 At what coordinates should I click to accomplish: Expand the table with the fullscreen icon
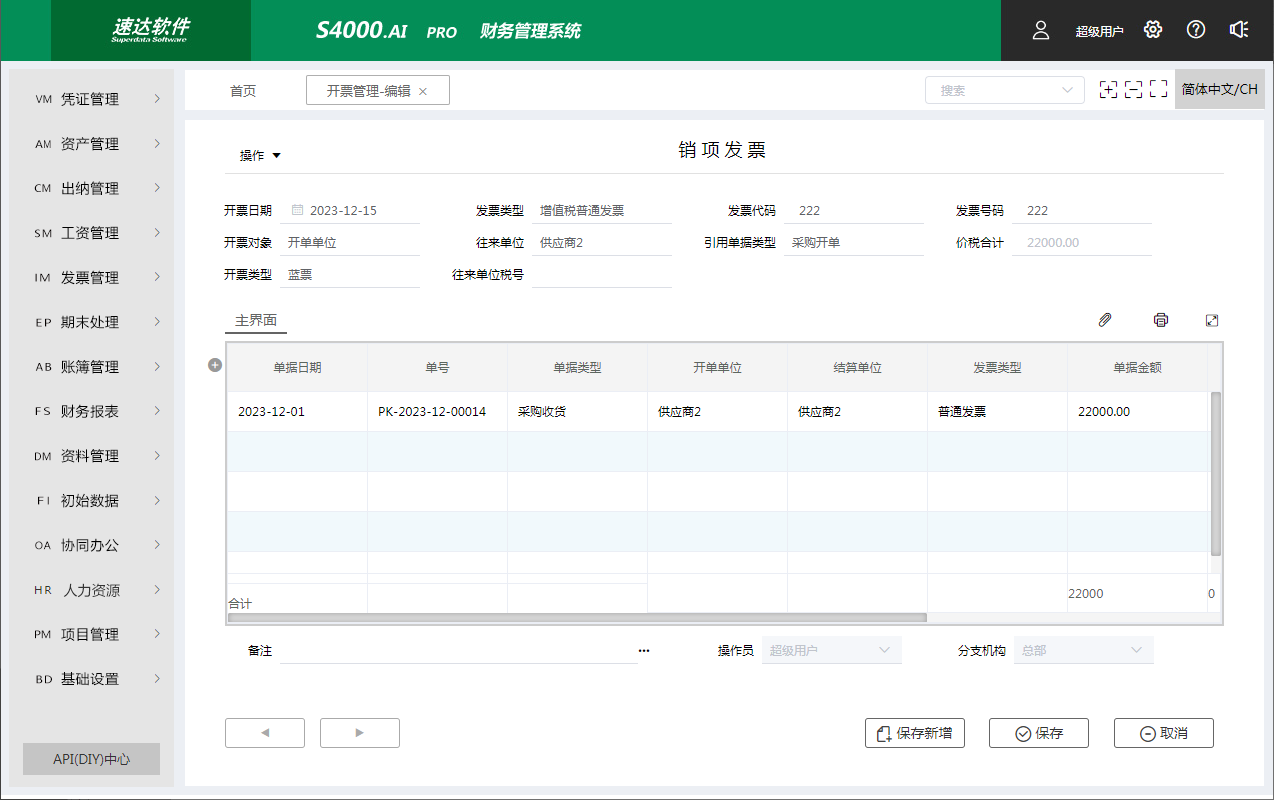(1212, 320)
